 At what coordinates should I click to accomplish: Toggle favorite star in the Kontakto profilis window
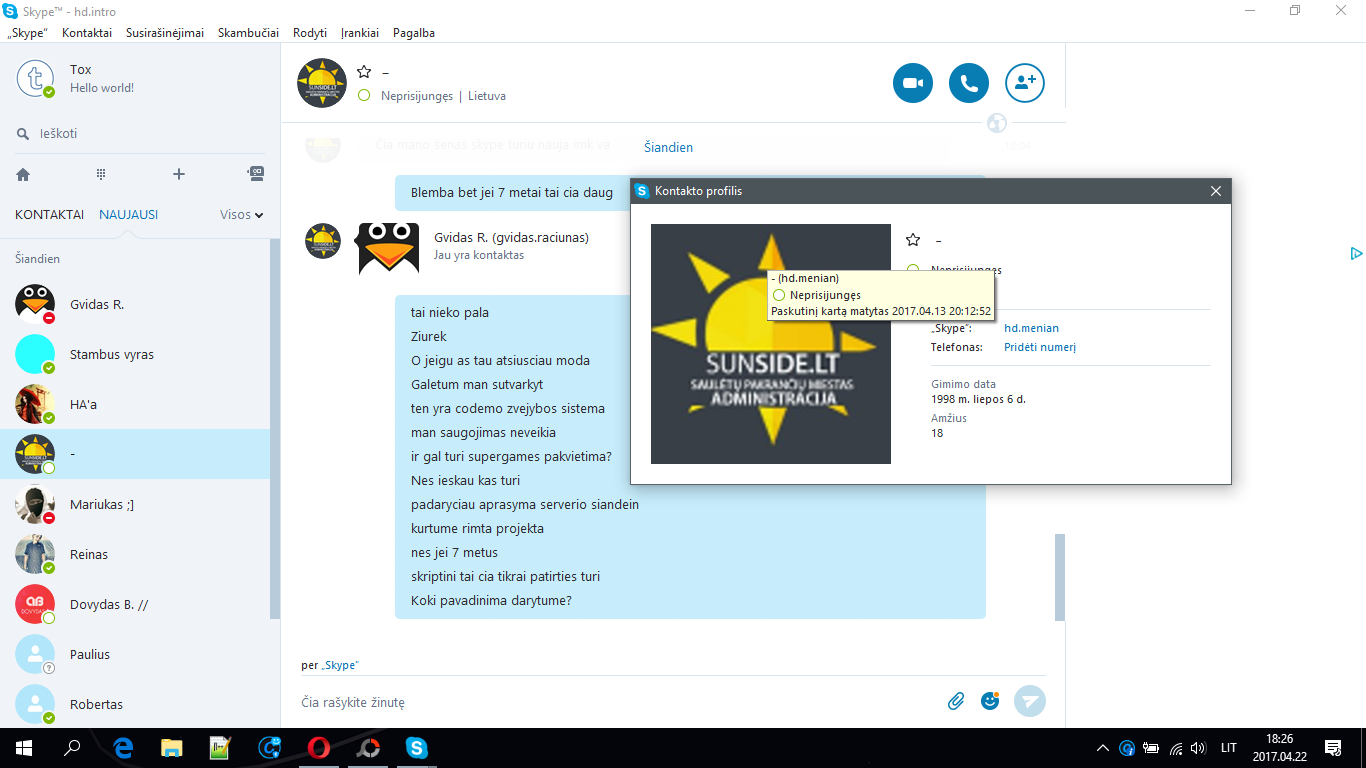click(912, 240)
